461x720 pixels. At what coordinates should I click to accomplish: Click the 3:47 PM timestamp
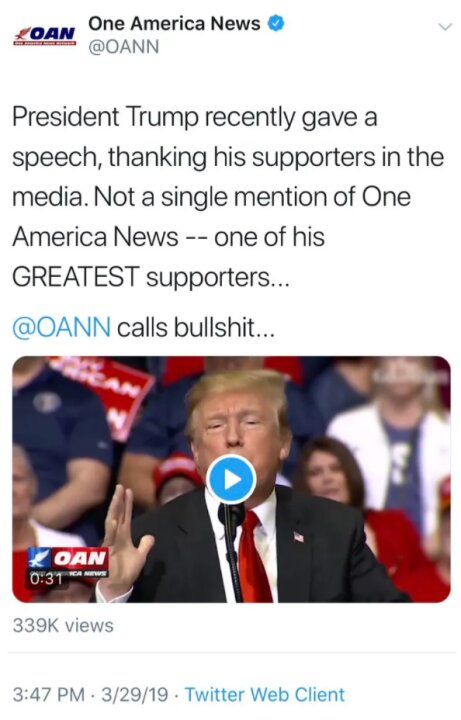pyautogui.click(x=49, y=694)
